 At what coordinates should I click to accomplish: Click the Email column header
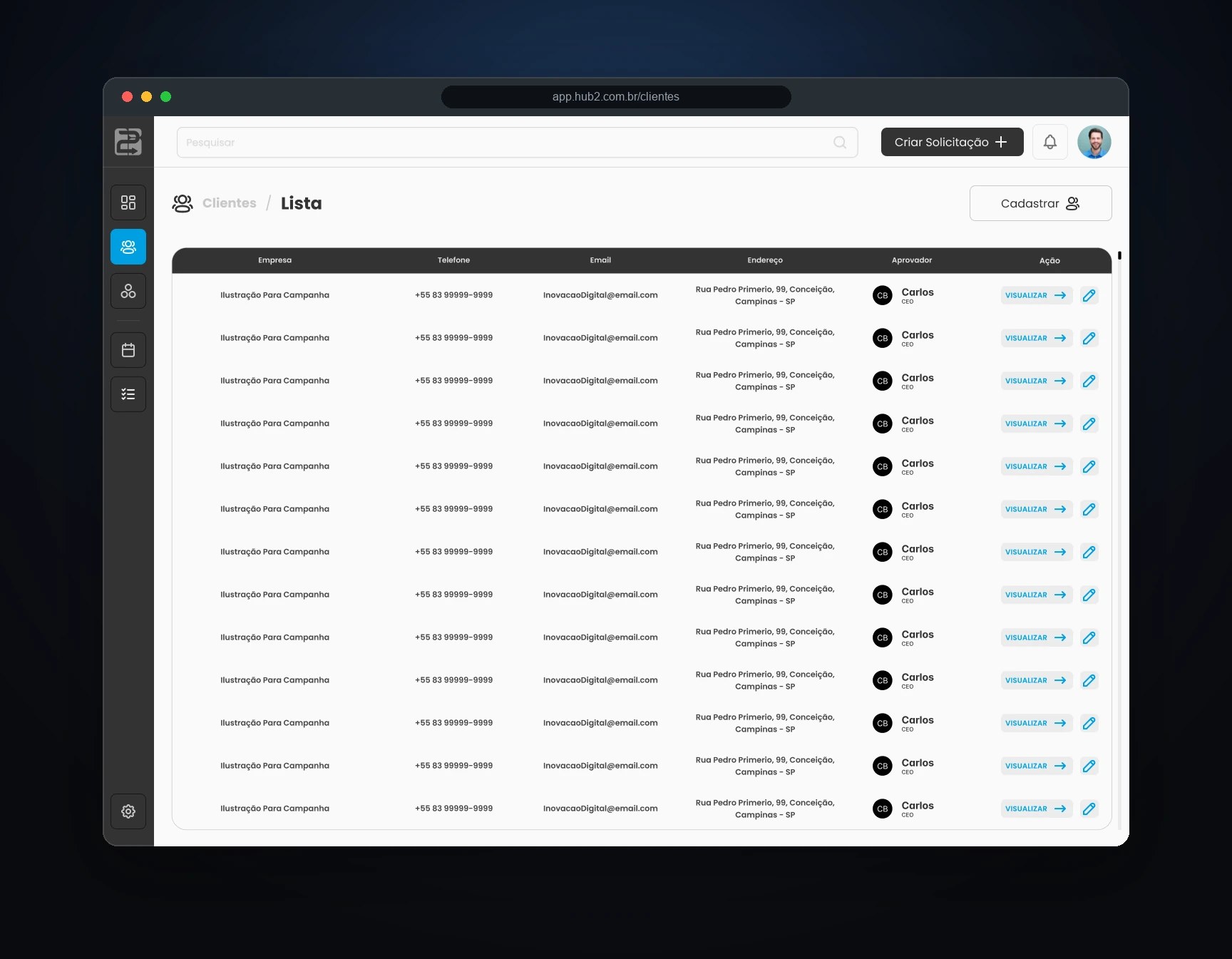[x=600, y=260]
